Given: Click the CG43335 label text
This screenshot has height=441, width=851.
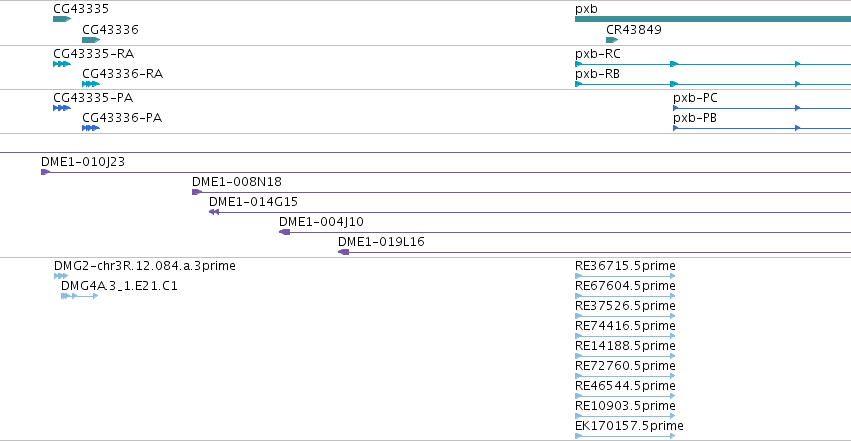Looking at the screenshot, I should tap(81, 9).
